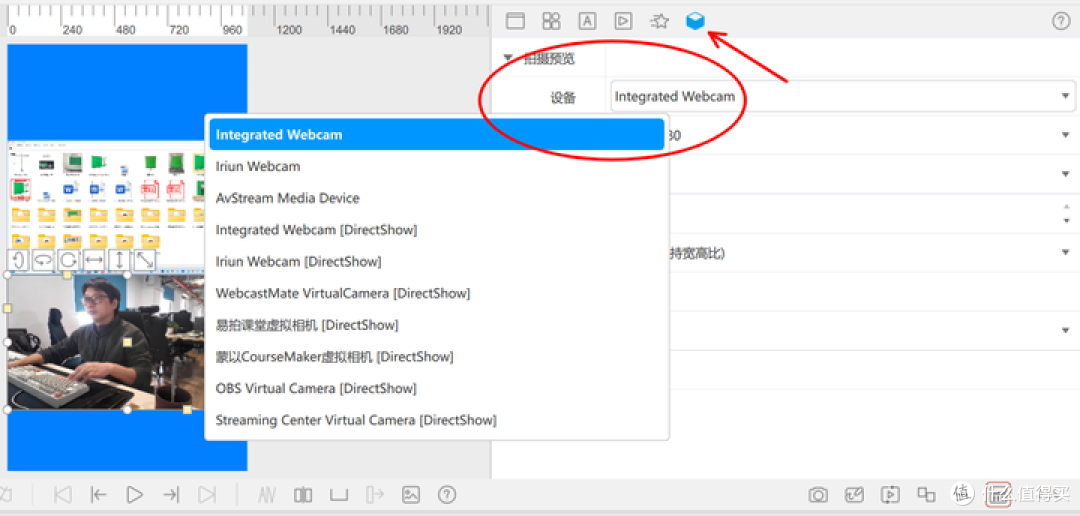Pick CourseMaker虚拟相机 [DirectShow] entry
1080x516 pixels.
tap(437, 357)
